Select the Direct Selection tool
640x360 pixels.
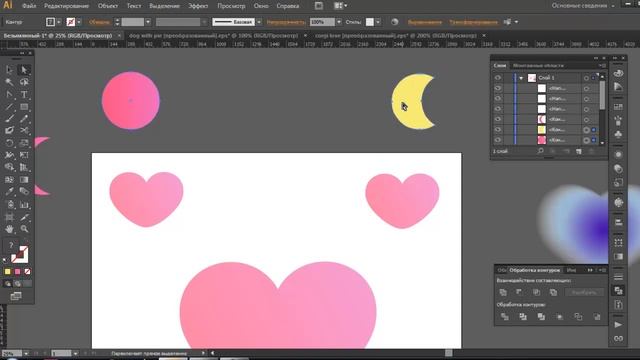click(x=24, y=70)
